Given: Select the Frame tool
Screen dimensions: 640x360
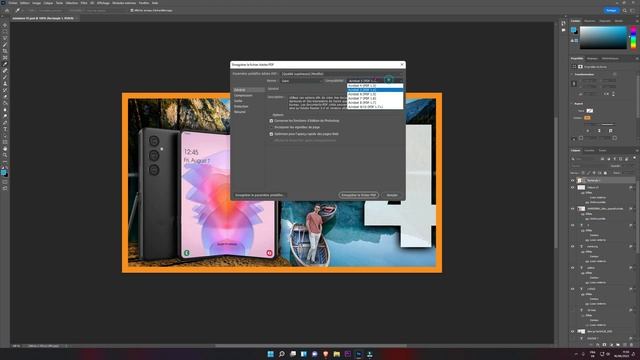Looking at the screenshot, I should [x=5, y=58].
